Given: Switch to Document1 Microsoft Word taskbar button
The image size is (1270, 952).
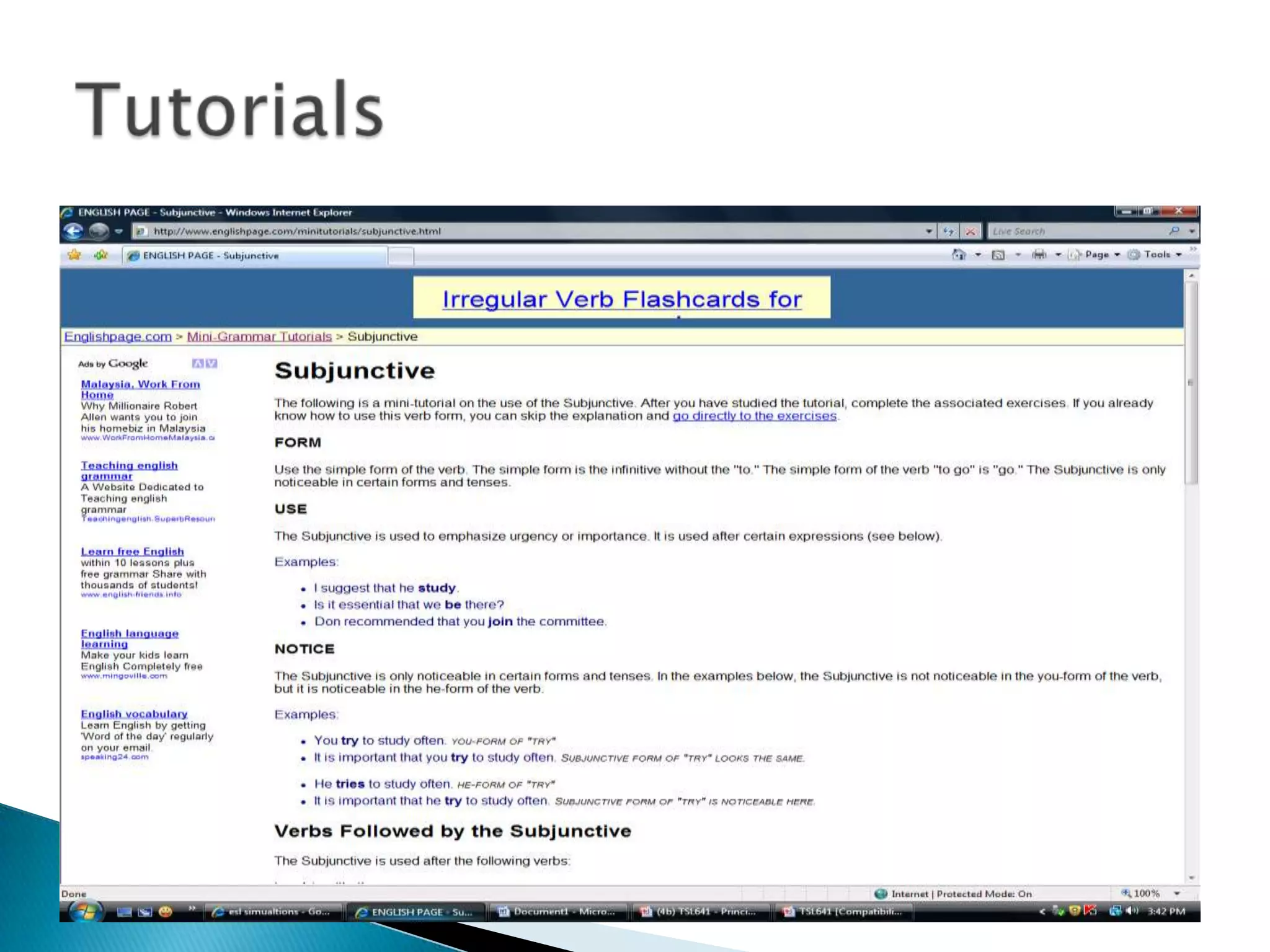Looking at the screenshot, I should 558,912.
